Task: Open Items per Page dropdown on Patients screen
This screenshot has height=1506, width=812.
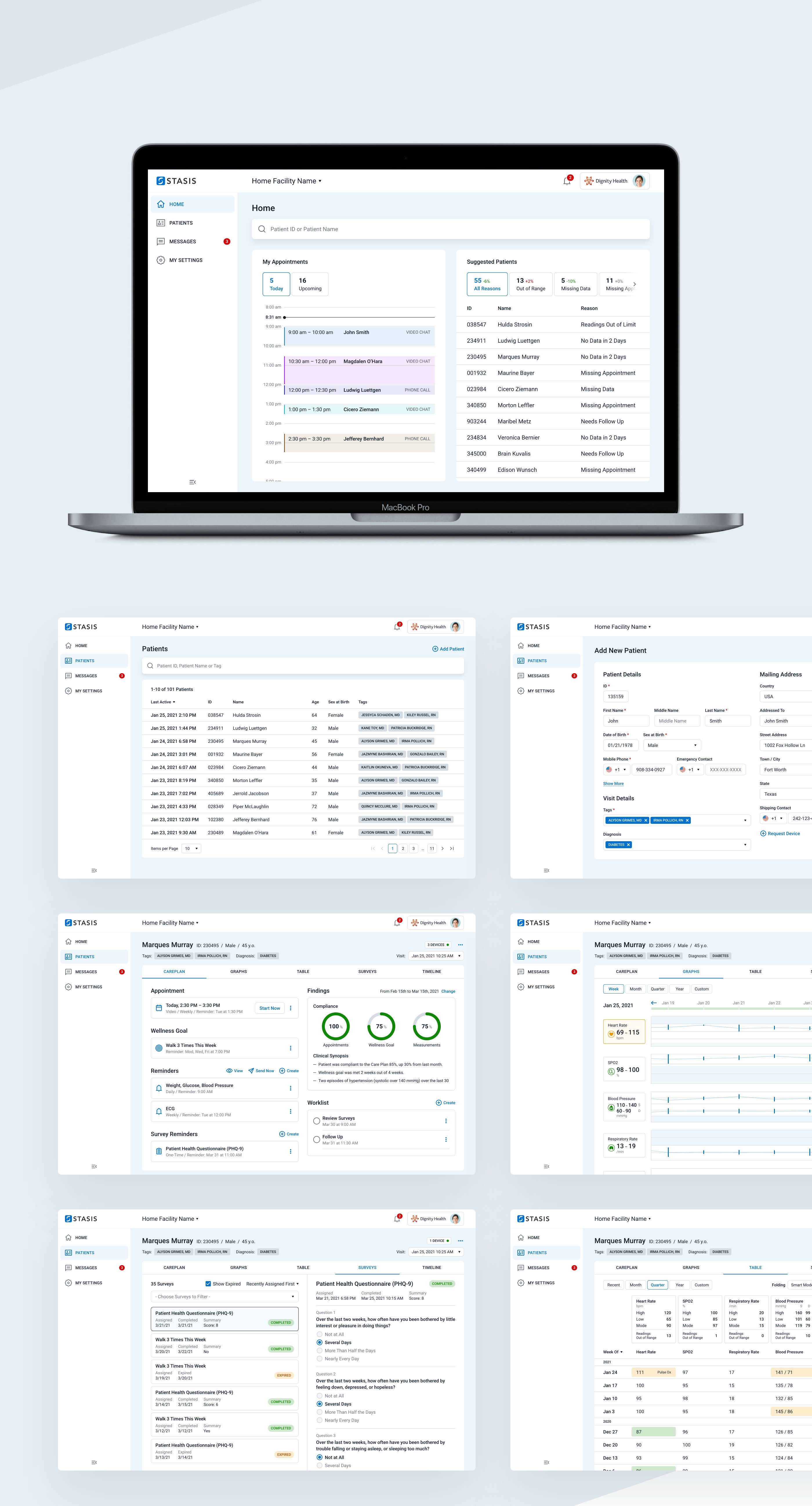Action: [191, 848]
